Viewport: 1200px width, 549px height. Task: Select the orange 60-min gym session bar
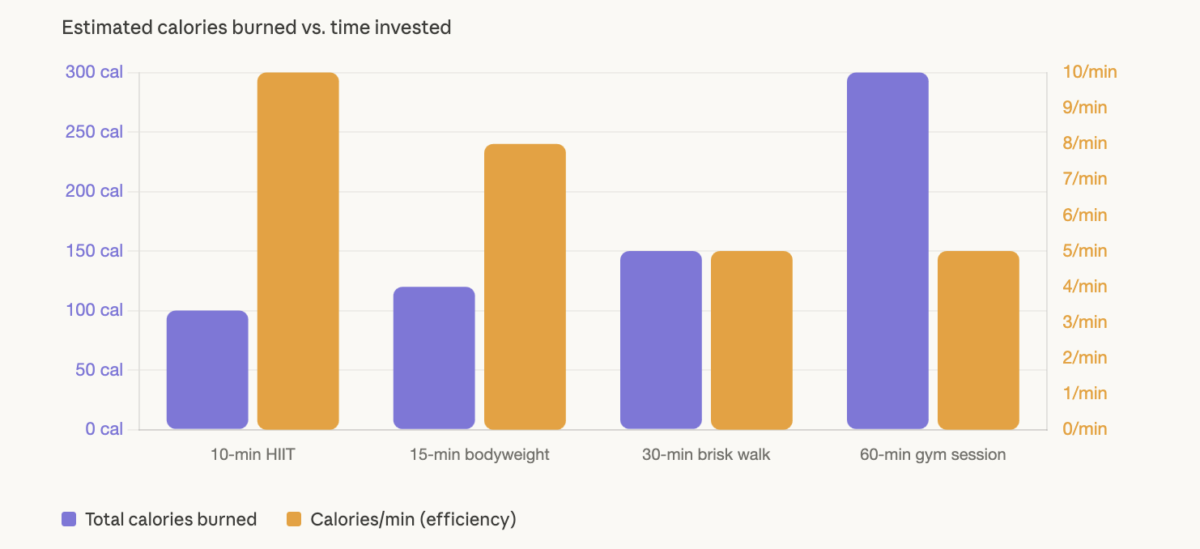click(979, 340)
